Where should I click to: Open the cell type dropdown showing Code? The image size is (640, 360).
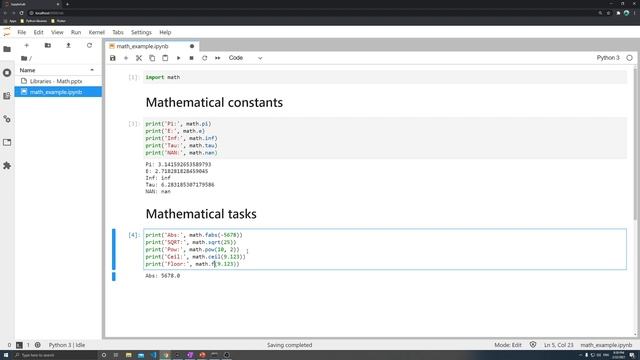245,58
